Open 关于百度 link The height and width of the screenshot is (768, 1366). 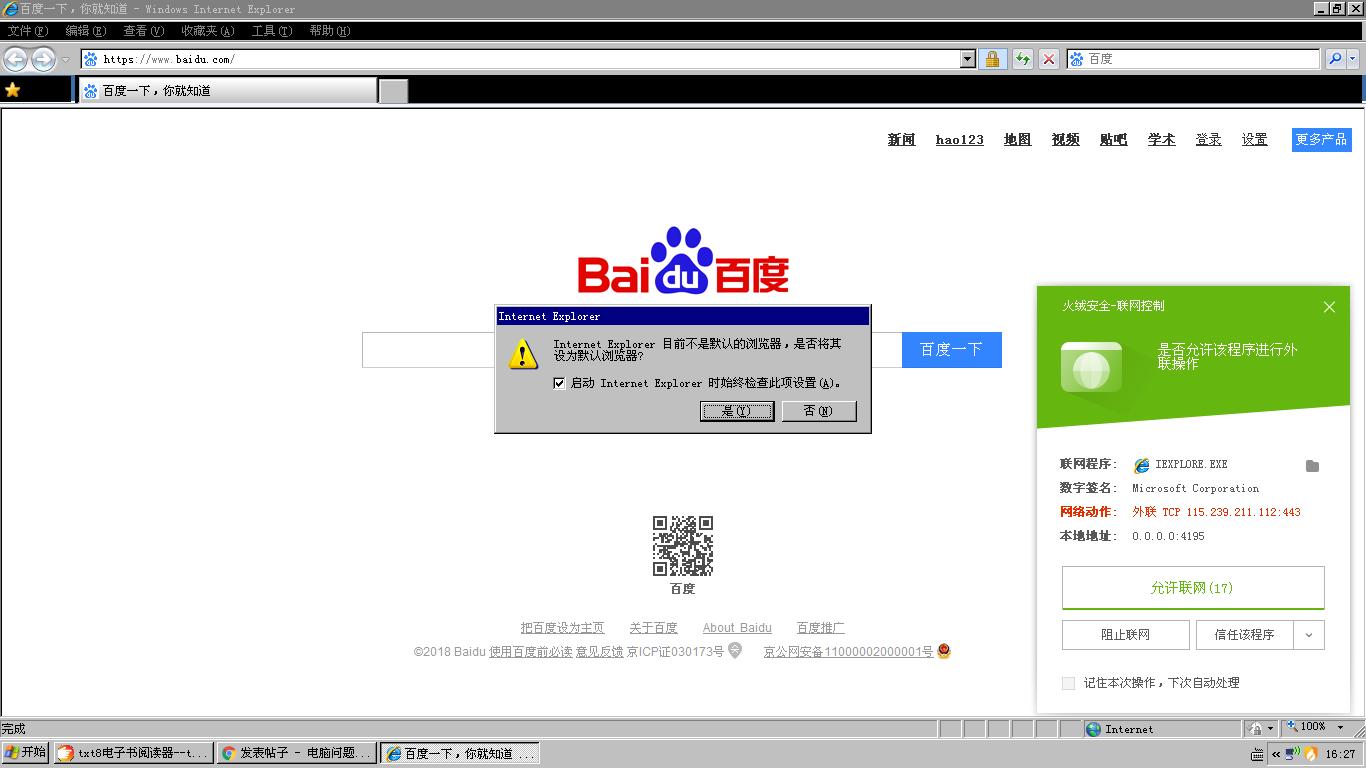tap(653, 628)
